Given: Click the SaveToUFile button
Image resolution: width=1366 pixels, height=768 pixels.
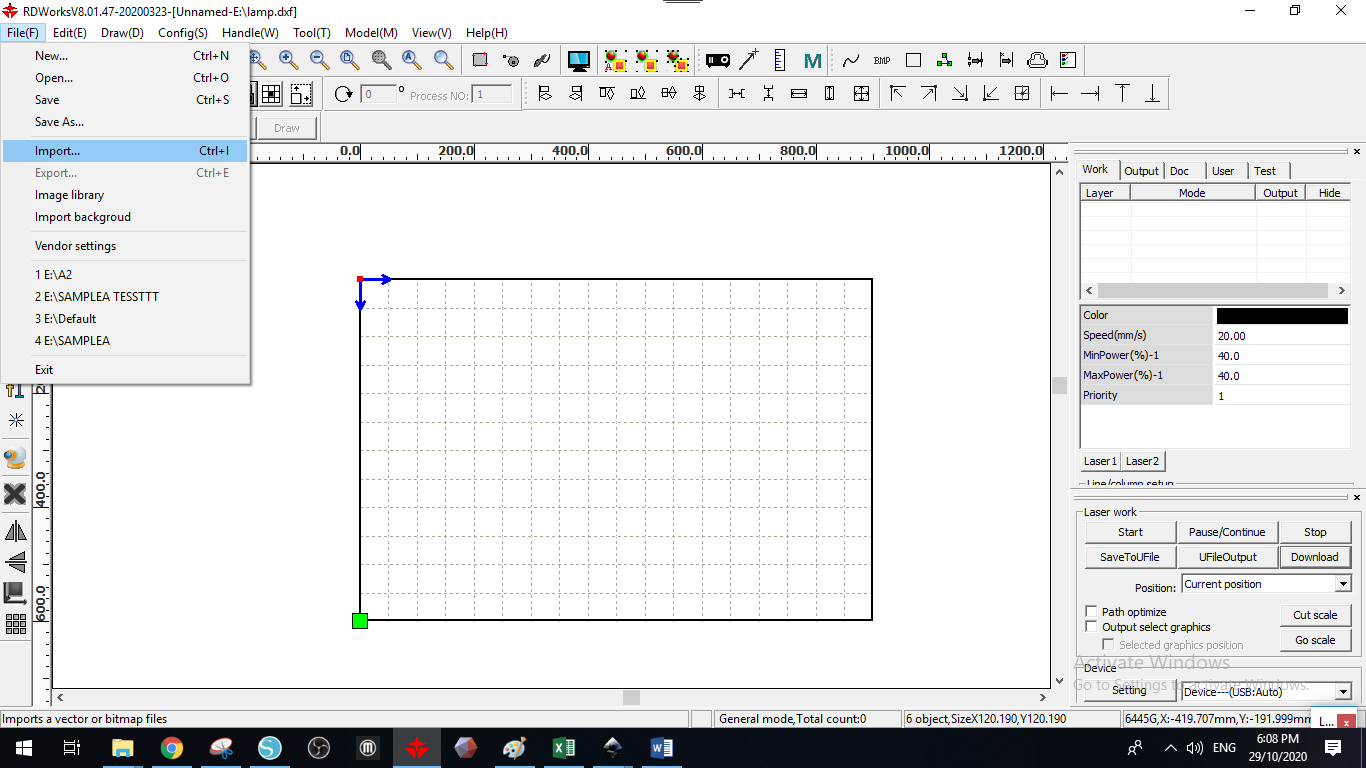Looking at the screenshot, I should (1130, 557).
